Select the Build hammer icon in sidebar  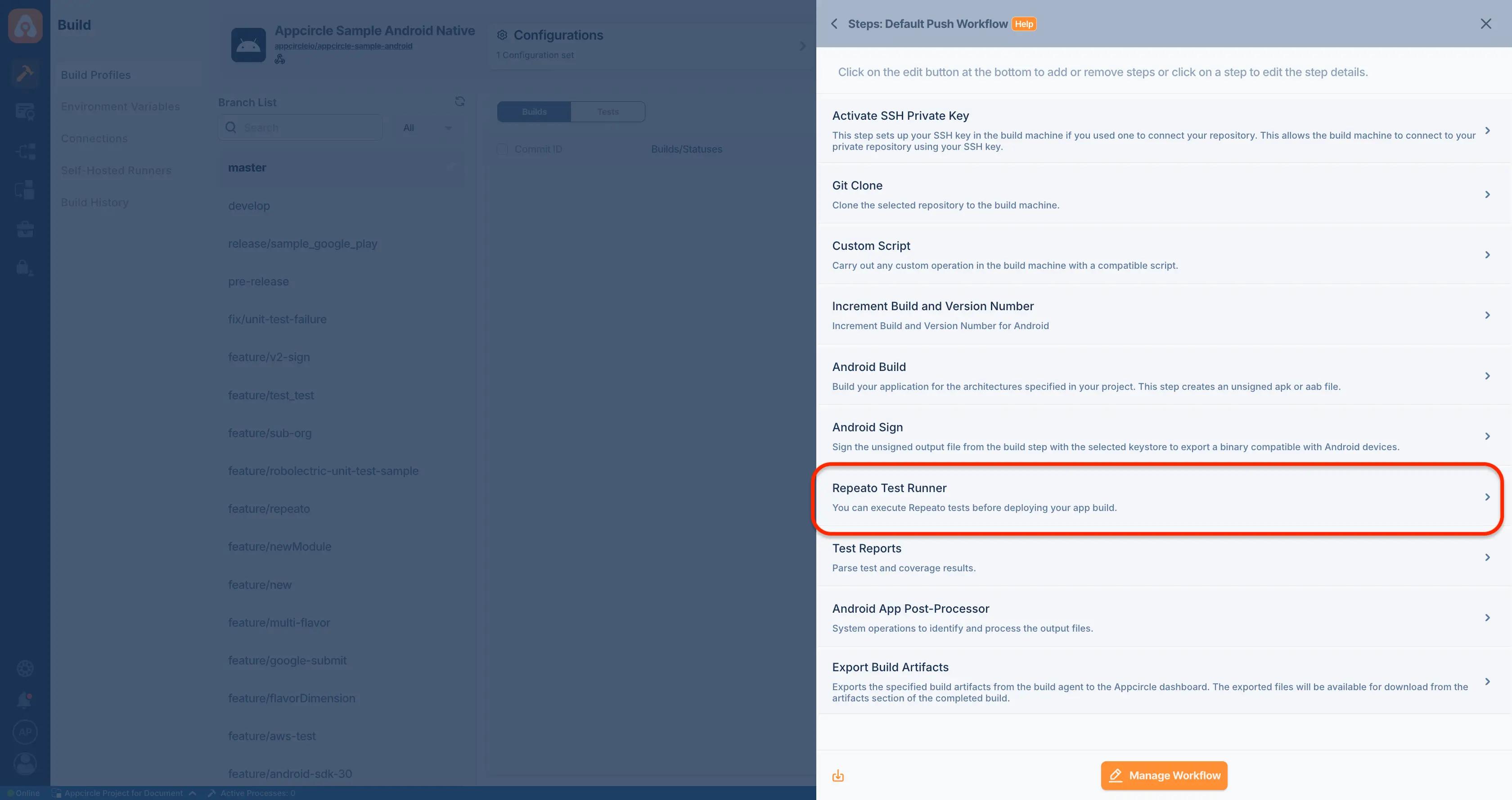[x=25, y=73]
